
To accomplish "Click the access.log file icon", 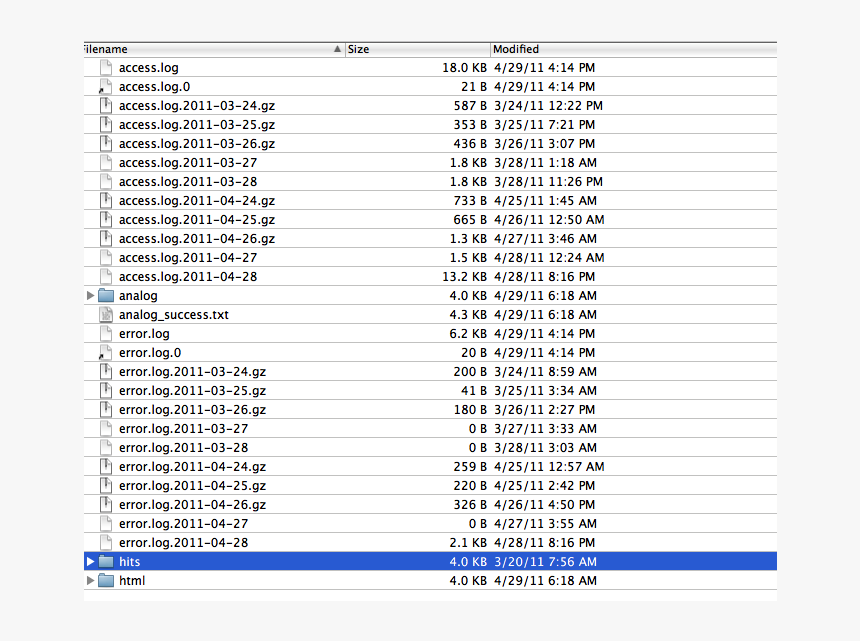I will coord(105,67).
